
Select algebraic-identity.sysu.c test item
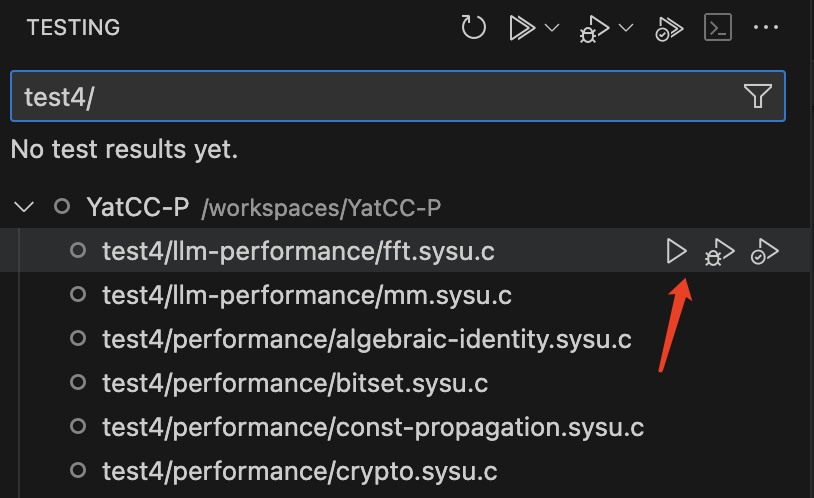[x=366, y=339]
